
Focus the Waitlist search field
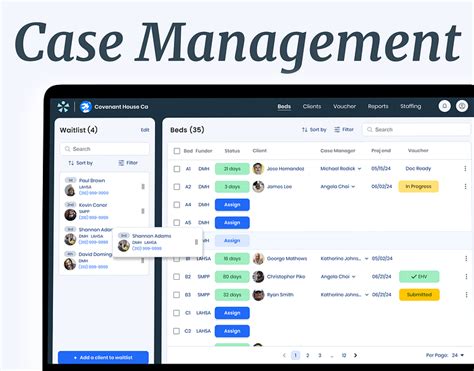[x=105, y=149]
